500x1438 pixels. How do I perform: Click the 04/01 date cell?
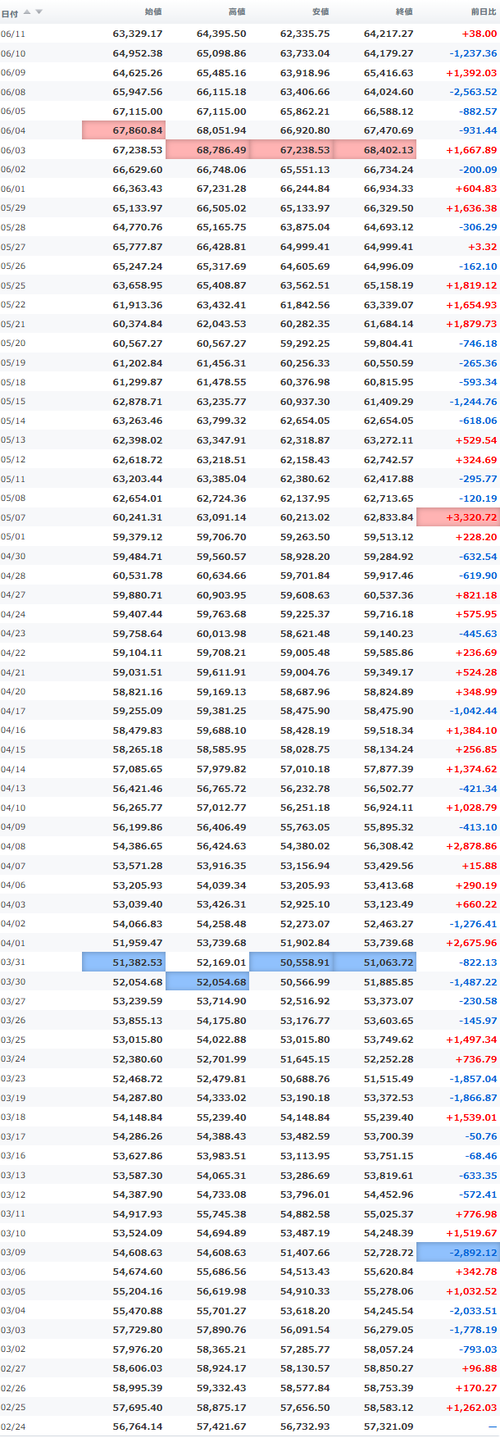[13, 941]
